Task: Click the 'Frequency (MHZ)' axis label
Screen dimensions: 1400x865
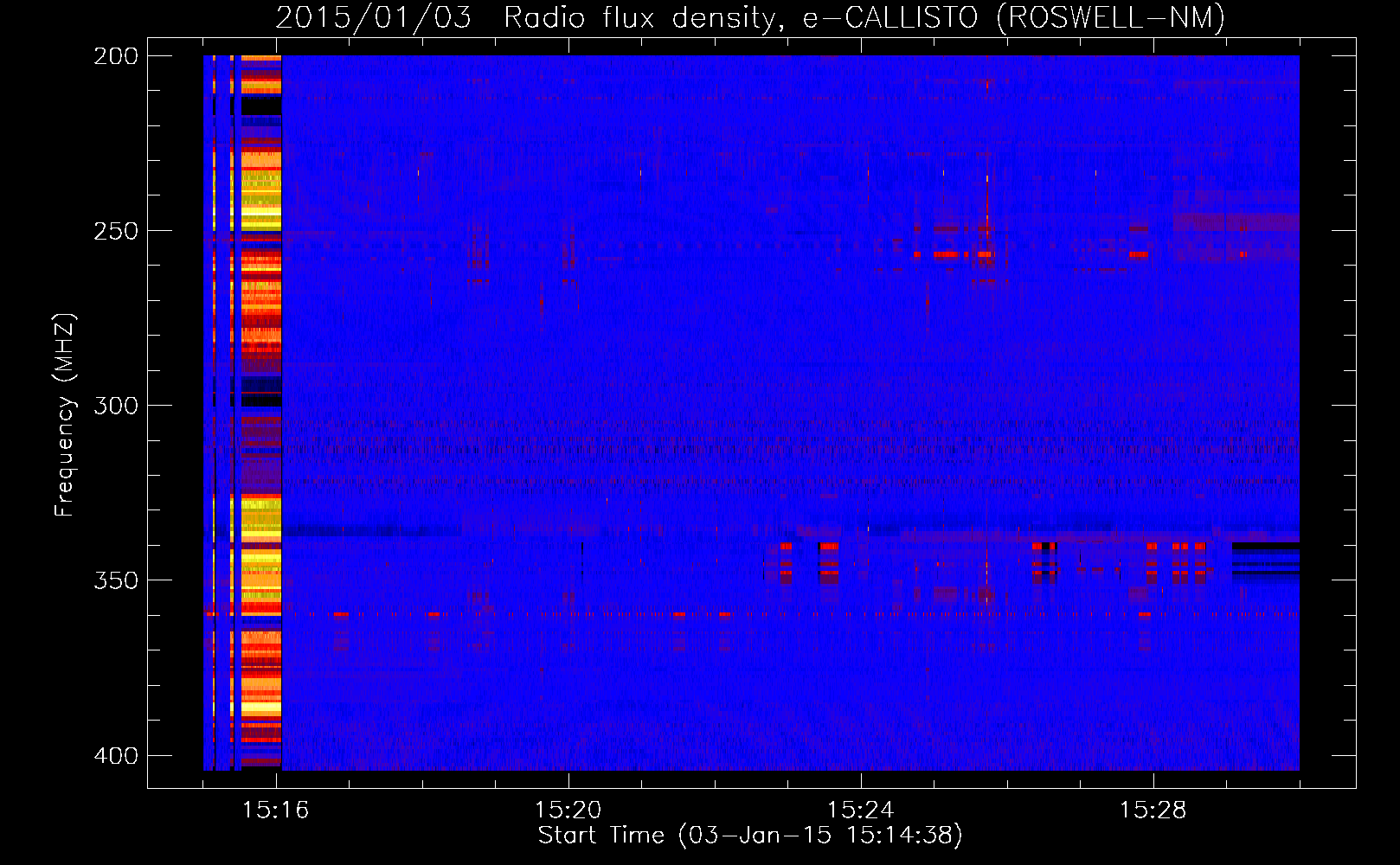Action: coord(65,414)
